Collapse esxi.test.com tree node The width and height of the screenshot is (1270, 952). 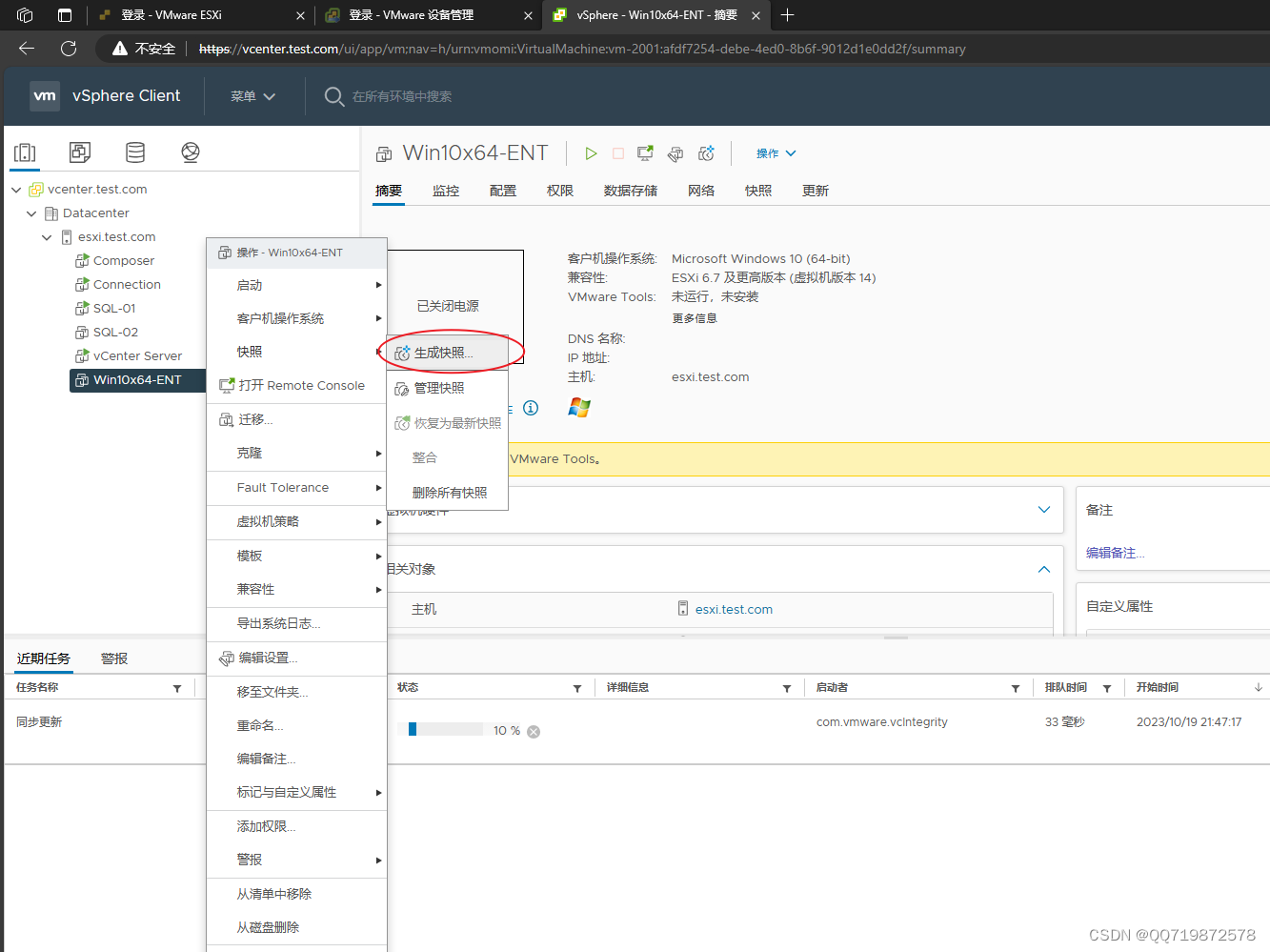[x=47, y=237]
